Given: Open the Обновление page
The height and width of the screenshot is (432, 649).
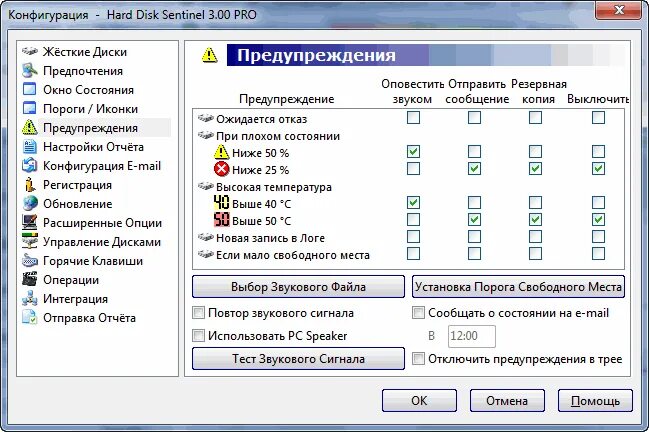Looking at the screenshot, I should click(77, 204).
